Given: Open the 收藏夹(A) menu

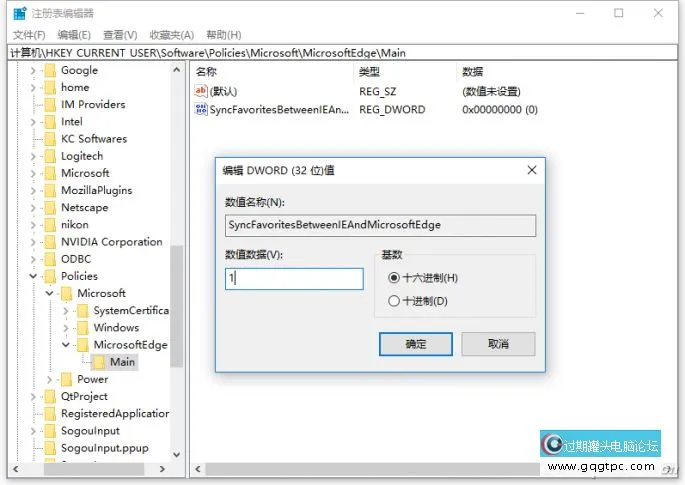Looking at the screenshot, I should [172, 34].
